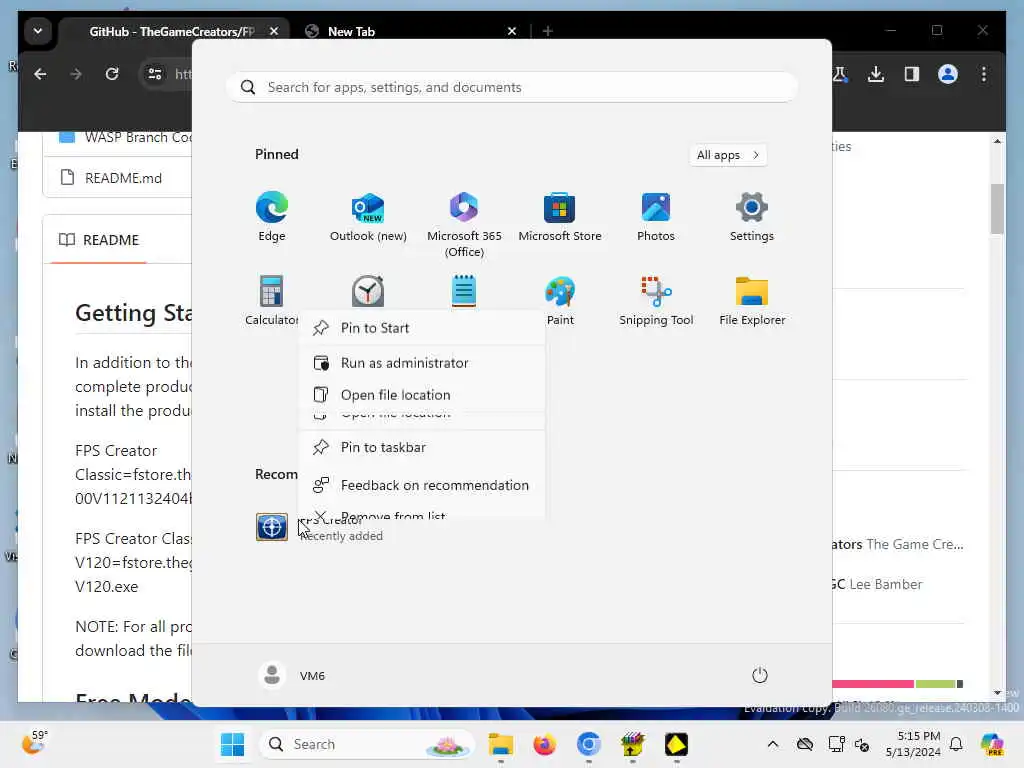The width and height of the screenshot is (1024, 768).
Task: Expand the Chrome tab search dropdown
Action: (38, 31)
